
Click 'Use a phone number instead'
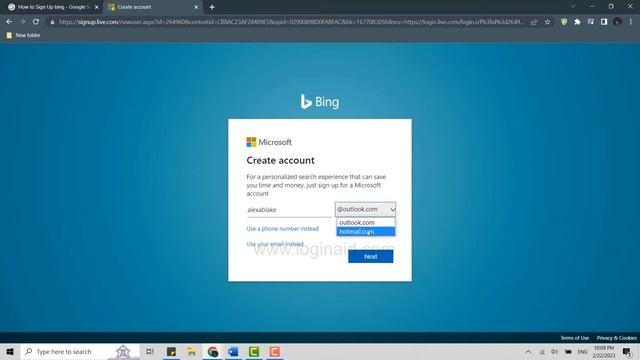282,229
